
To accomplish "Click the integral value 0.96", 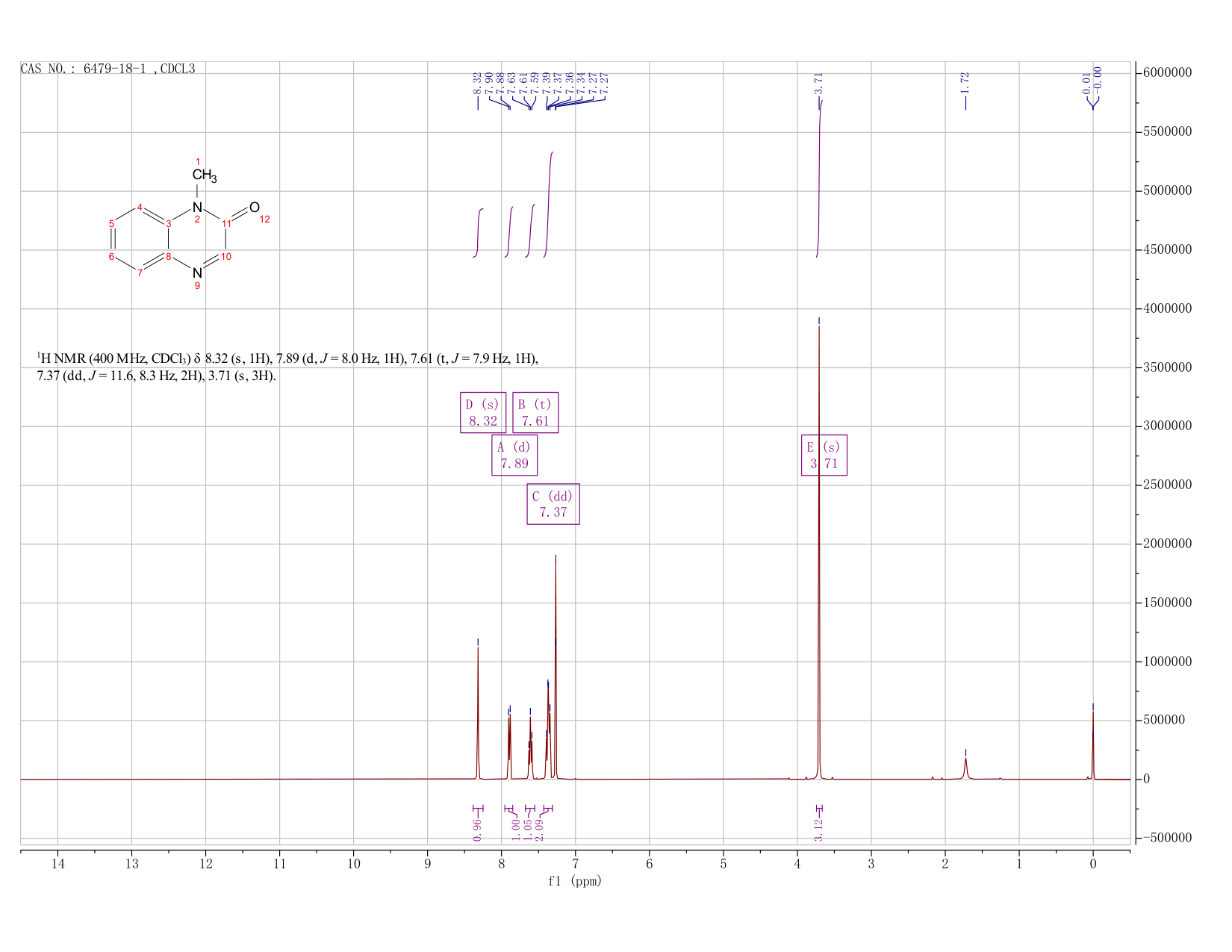I will [478, 830].
